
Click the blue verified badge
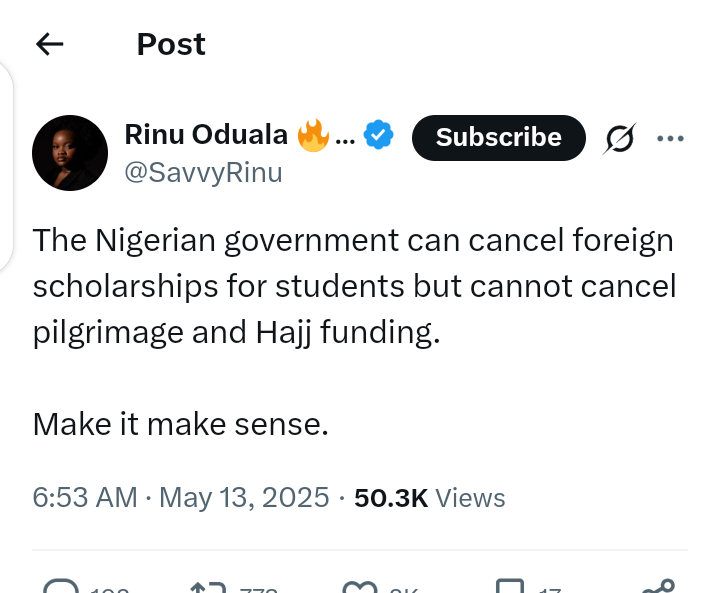point(378,135)
